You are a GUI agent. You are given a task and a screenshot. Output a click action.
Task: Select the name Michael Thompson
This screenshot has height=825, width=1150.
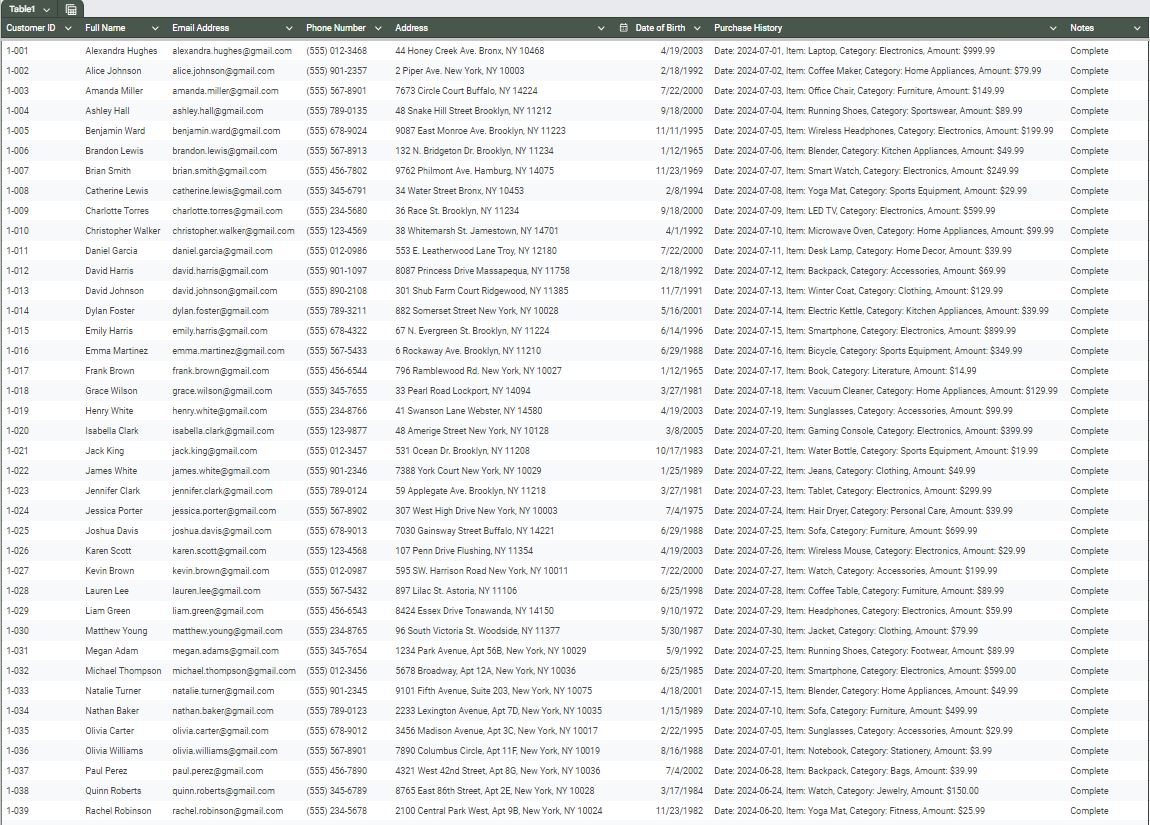[123, 671]
